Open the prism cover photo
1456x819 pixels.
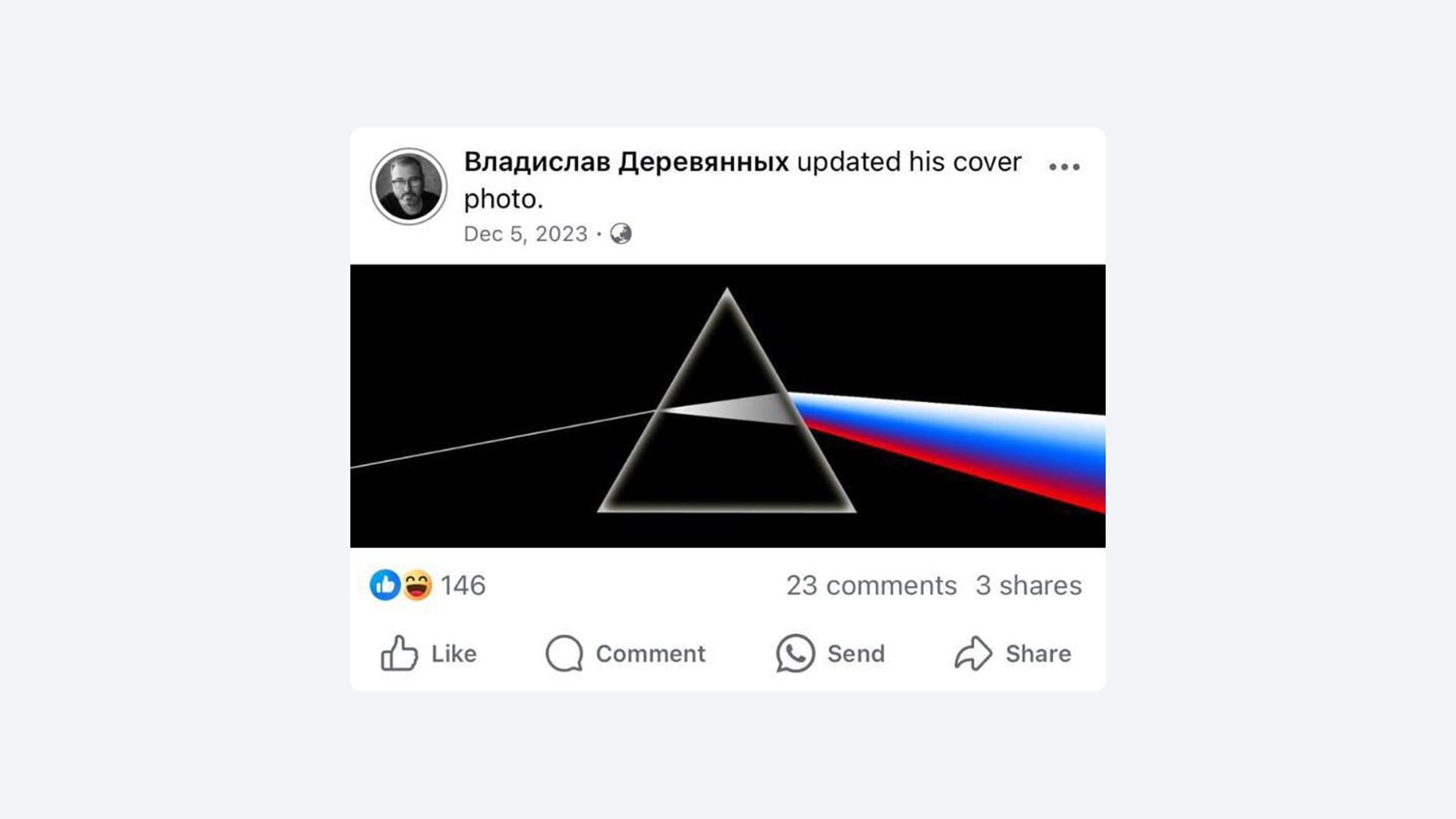click(728, 406)
